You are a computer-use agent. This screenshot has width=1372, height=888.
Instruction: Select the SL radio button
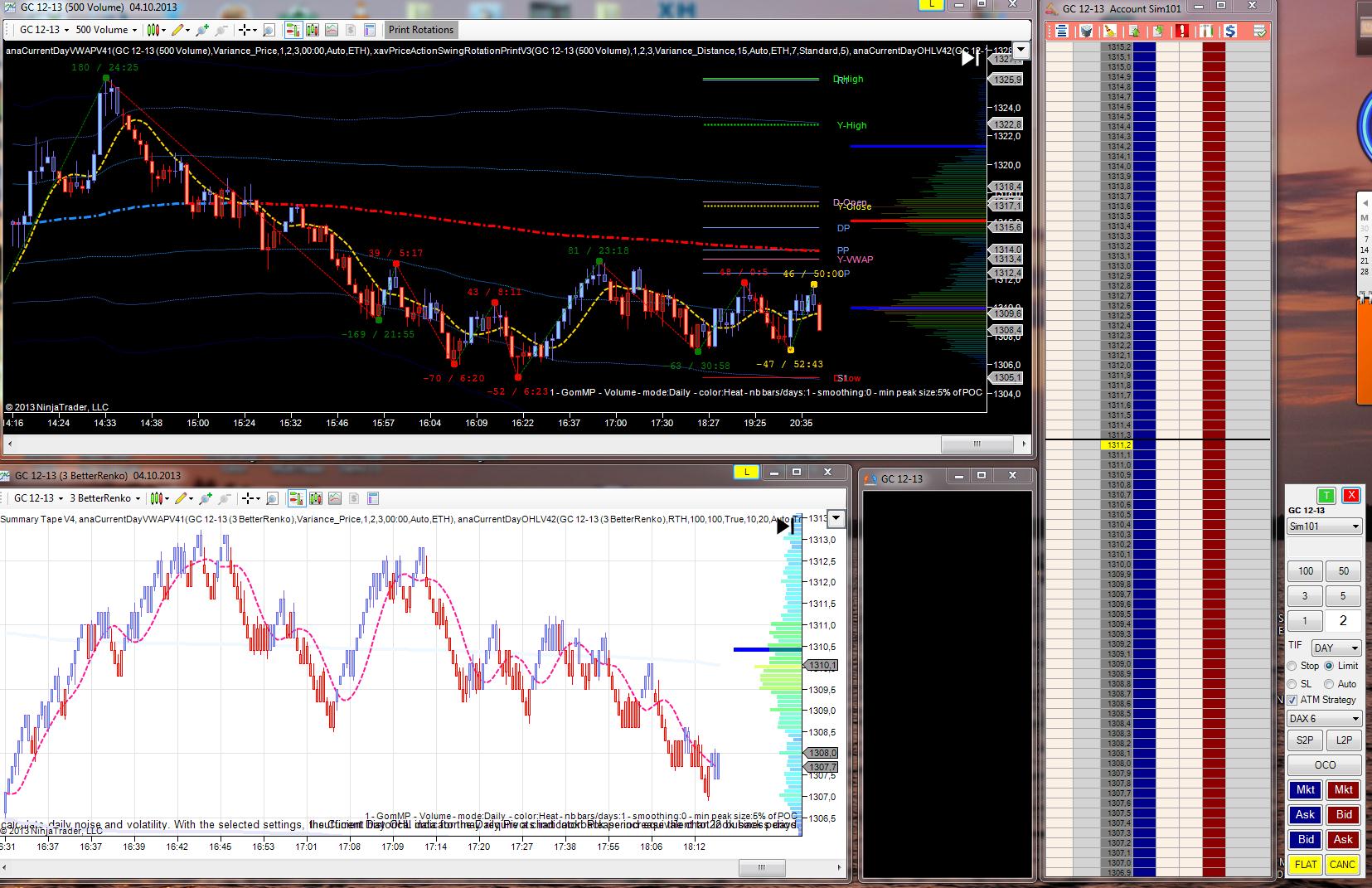(x=1292, y=684)
